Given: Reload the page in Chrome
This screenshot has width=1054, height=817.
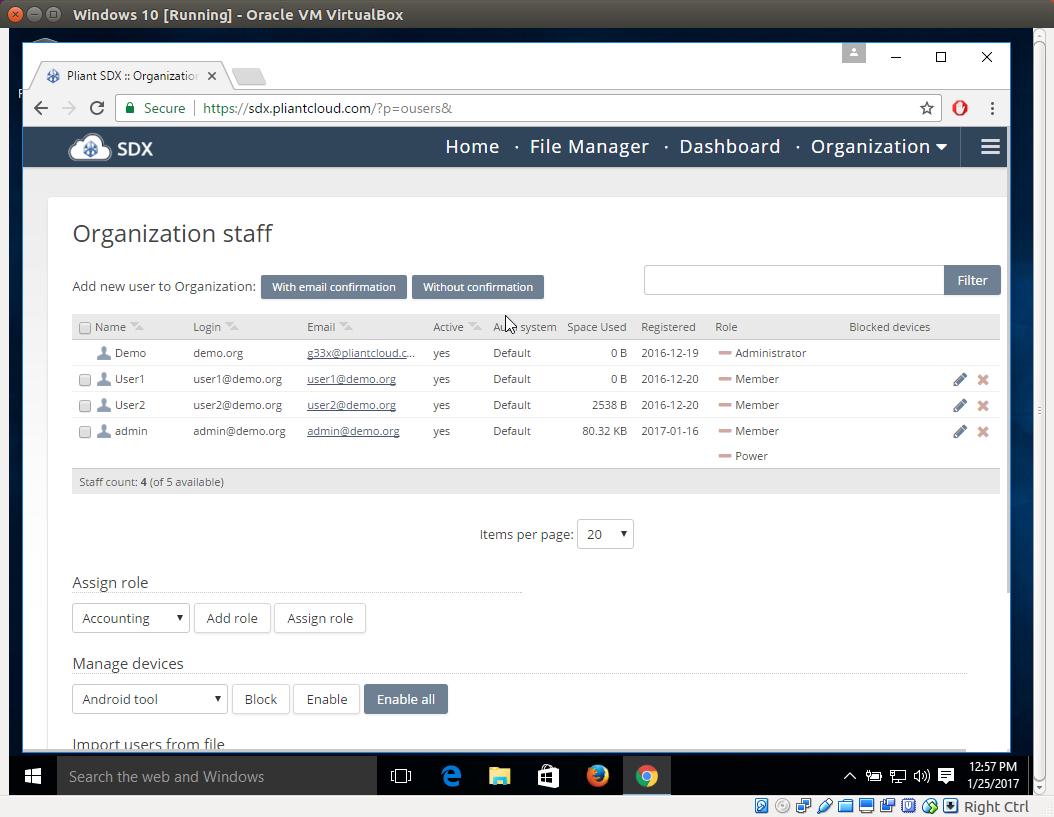Looking at the screenshot, I should click(x=97, y=108).
